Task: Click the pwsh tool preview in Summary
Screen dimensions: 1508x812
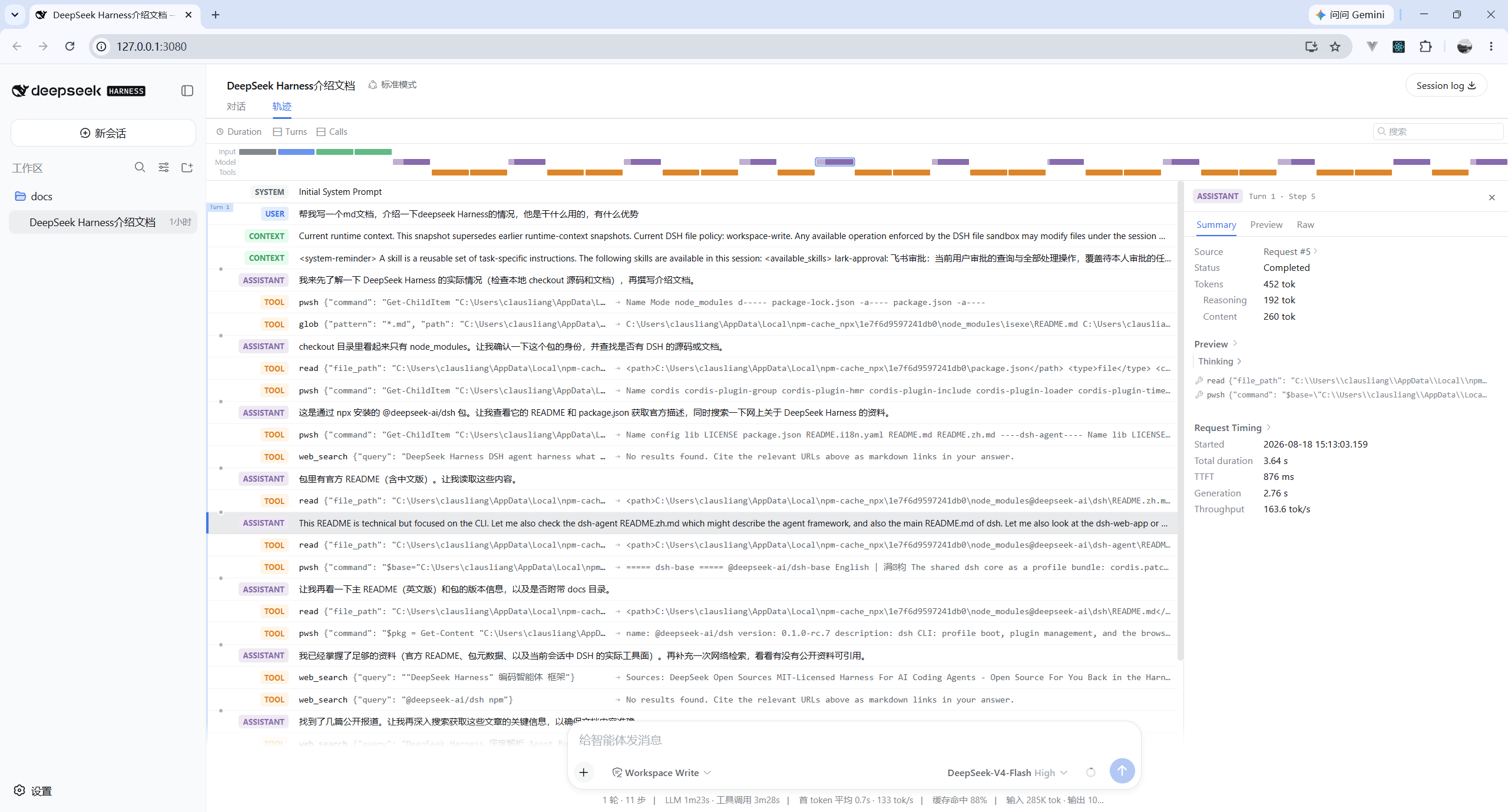Action: click(1341, 395)
